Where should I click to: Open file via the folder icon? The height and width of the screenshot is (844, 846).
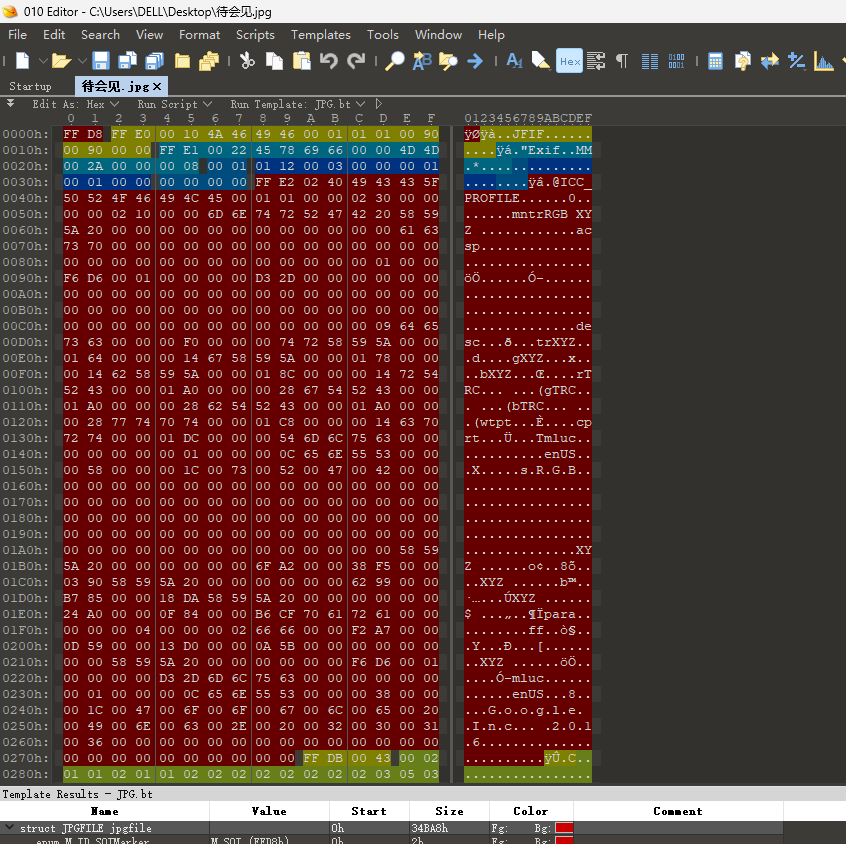[x=62, y=61]
